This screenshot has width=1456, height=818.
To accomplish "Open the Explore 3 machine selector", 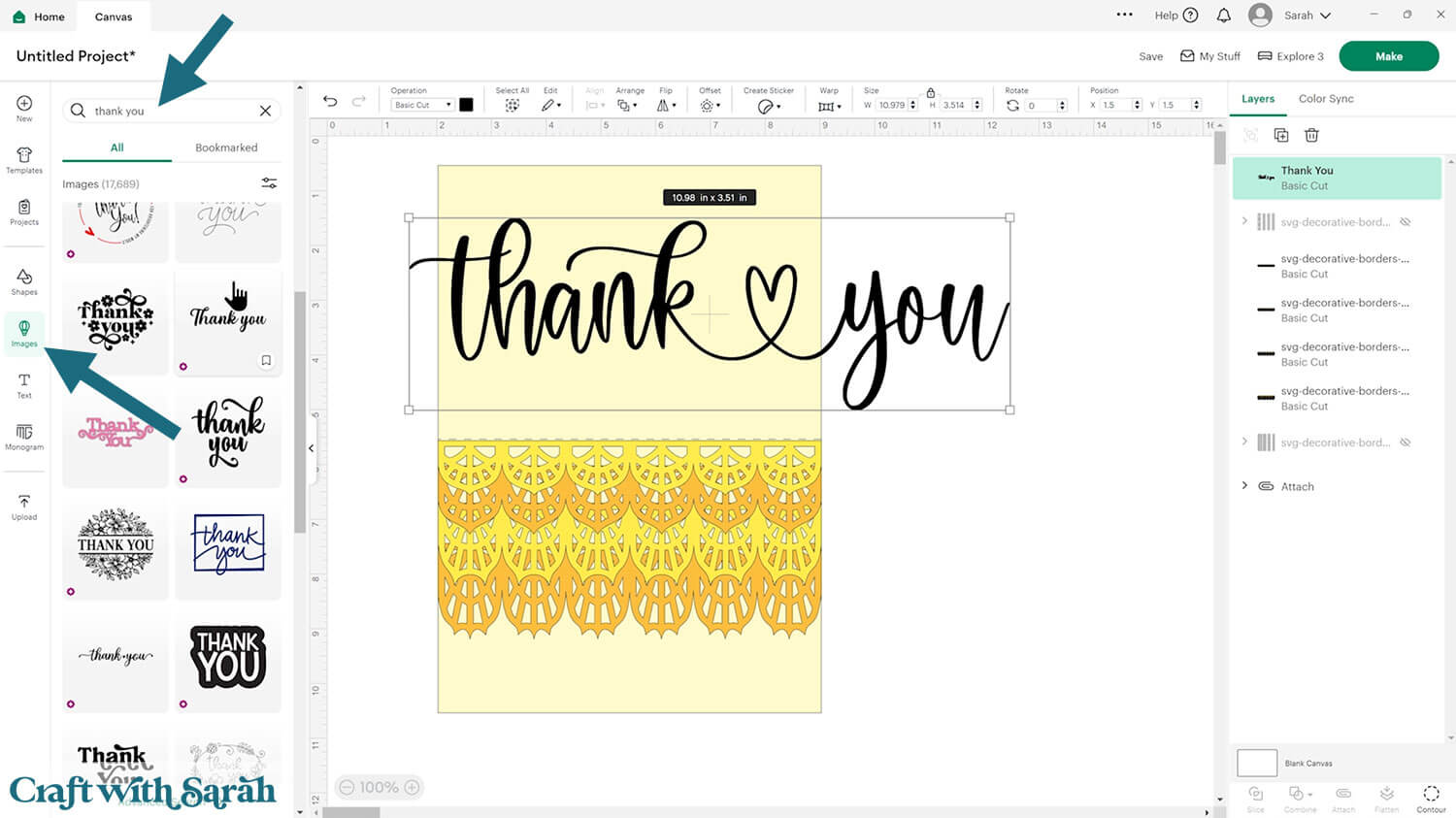I will coord(1291,56).
